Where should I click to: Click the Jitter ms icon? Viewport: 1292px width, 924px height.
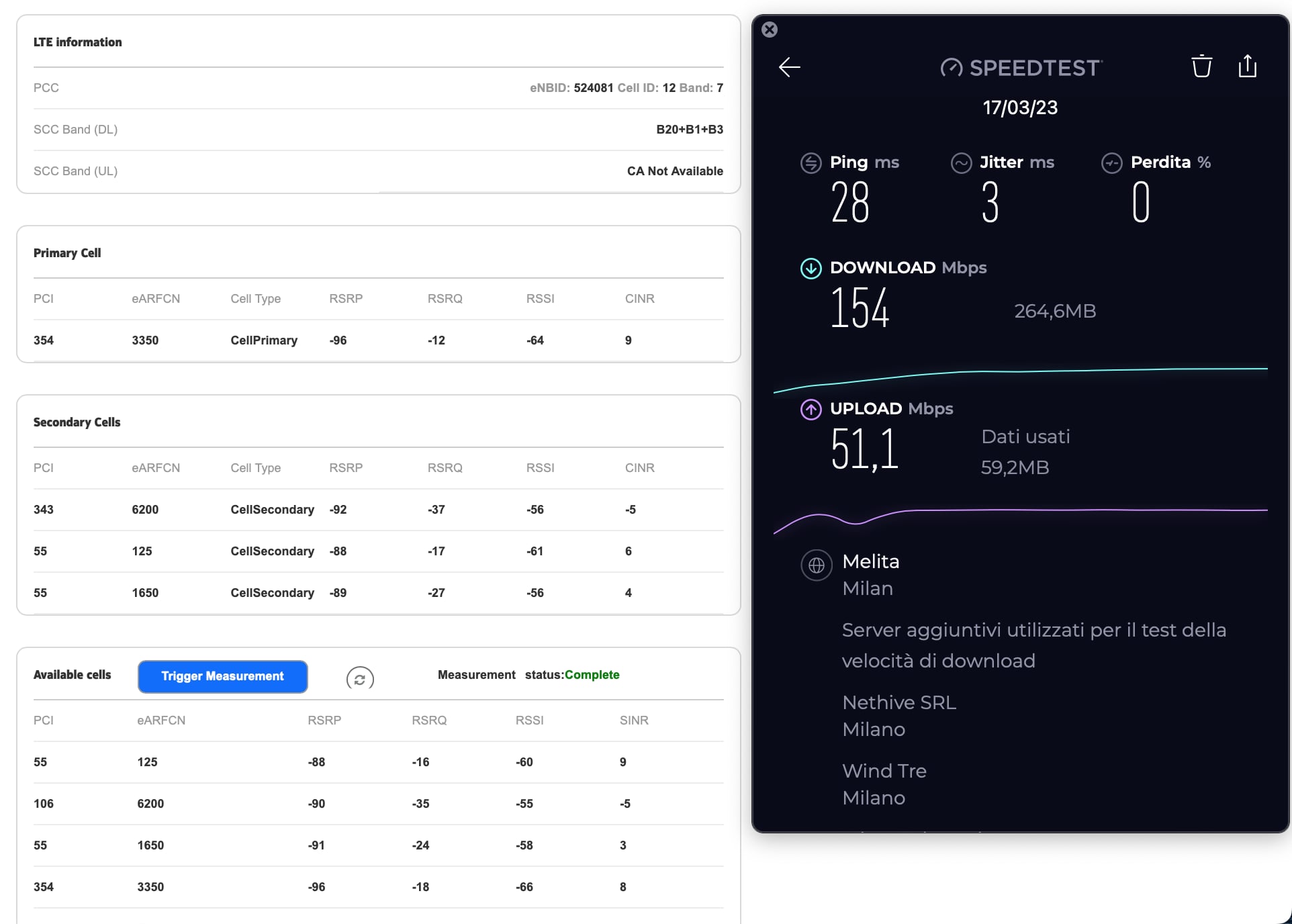961,163
